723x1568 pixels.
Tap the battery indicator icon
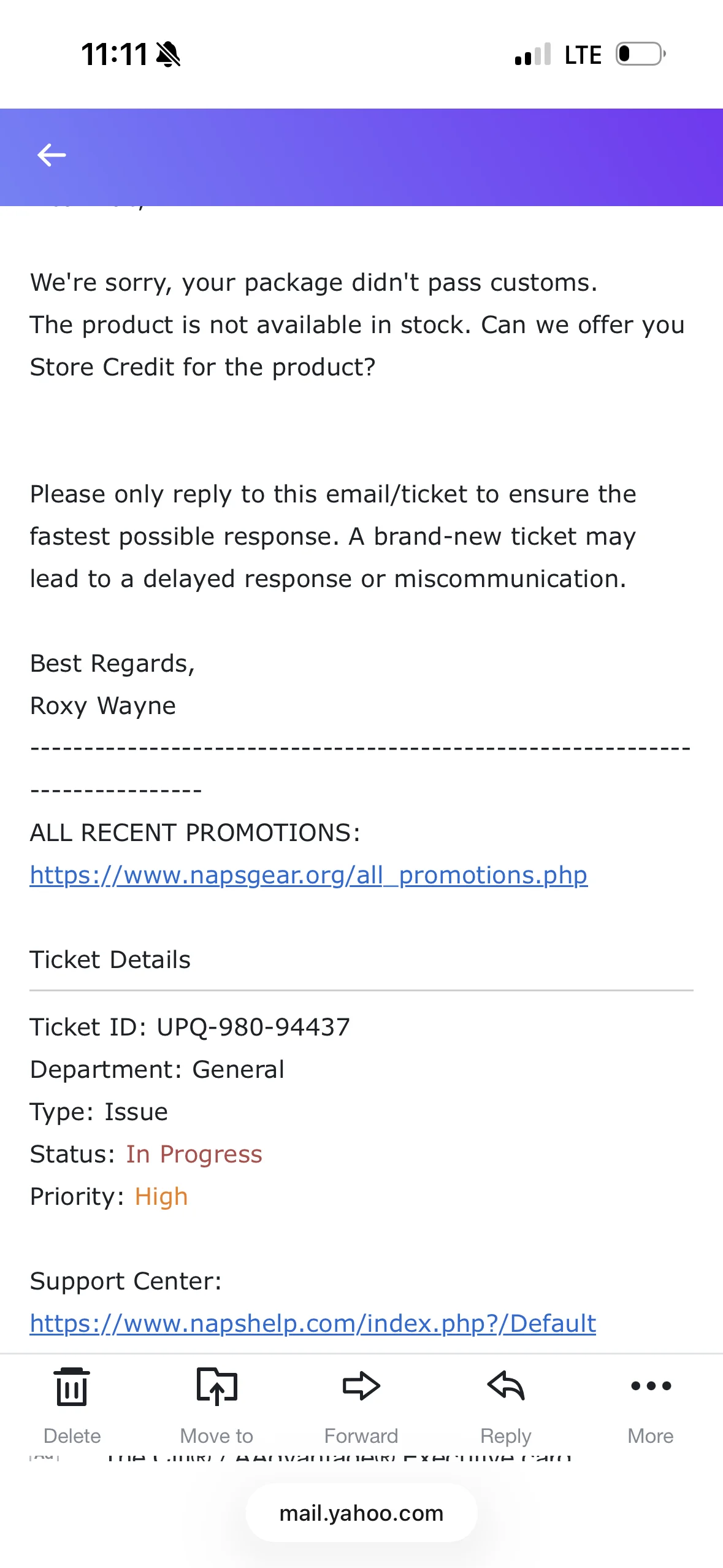[x=641, y=54]
